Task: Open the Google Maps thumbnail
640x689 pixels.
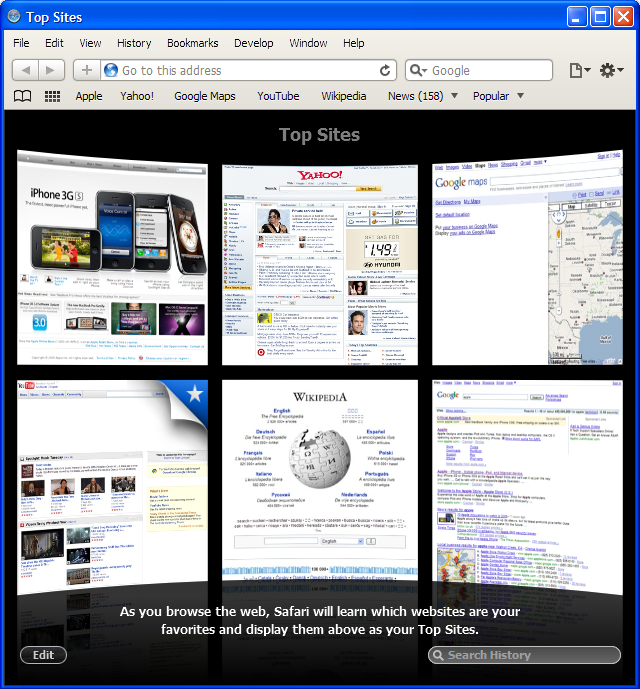Action: 527,258
